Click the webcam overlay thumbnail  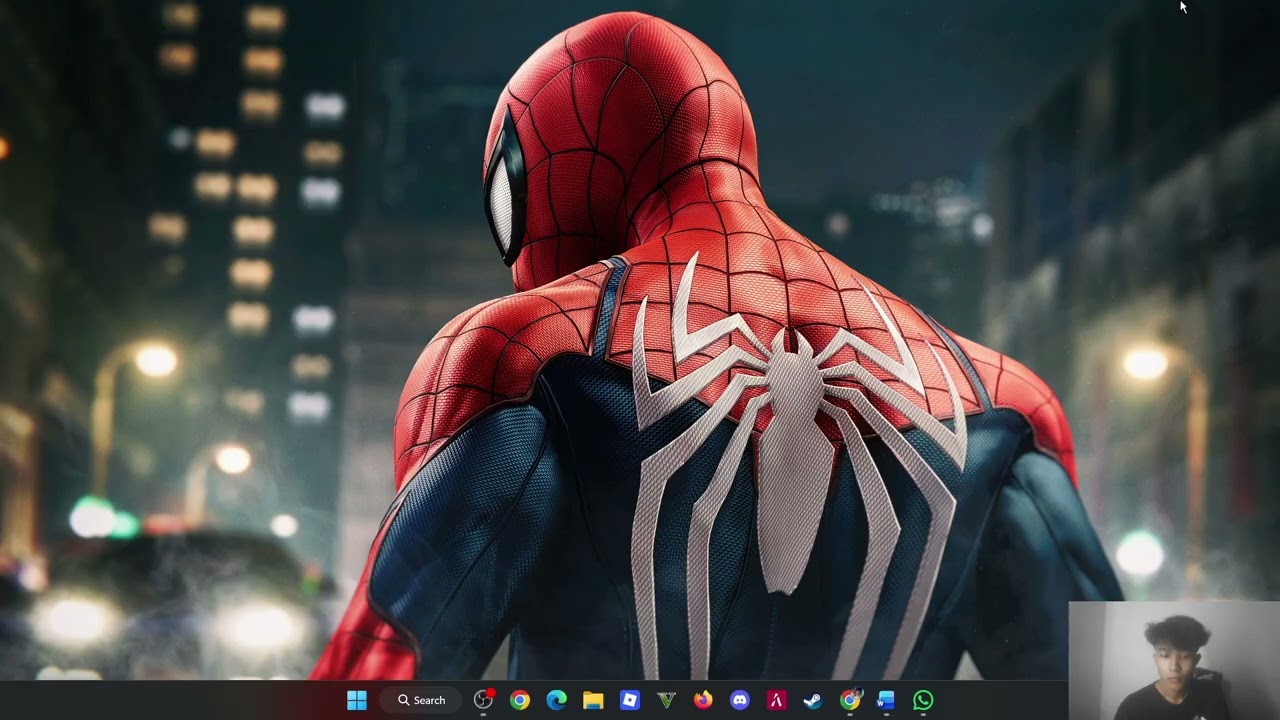[x=1174, y=660]
